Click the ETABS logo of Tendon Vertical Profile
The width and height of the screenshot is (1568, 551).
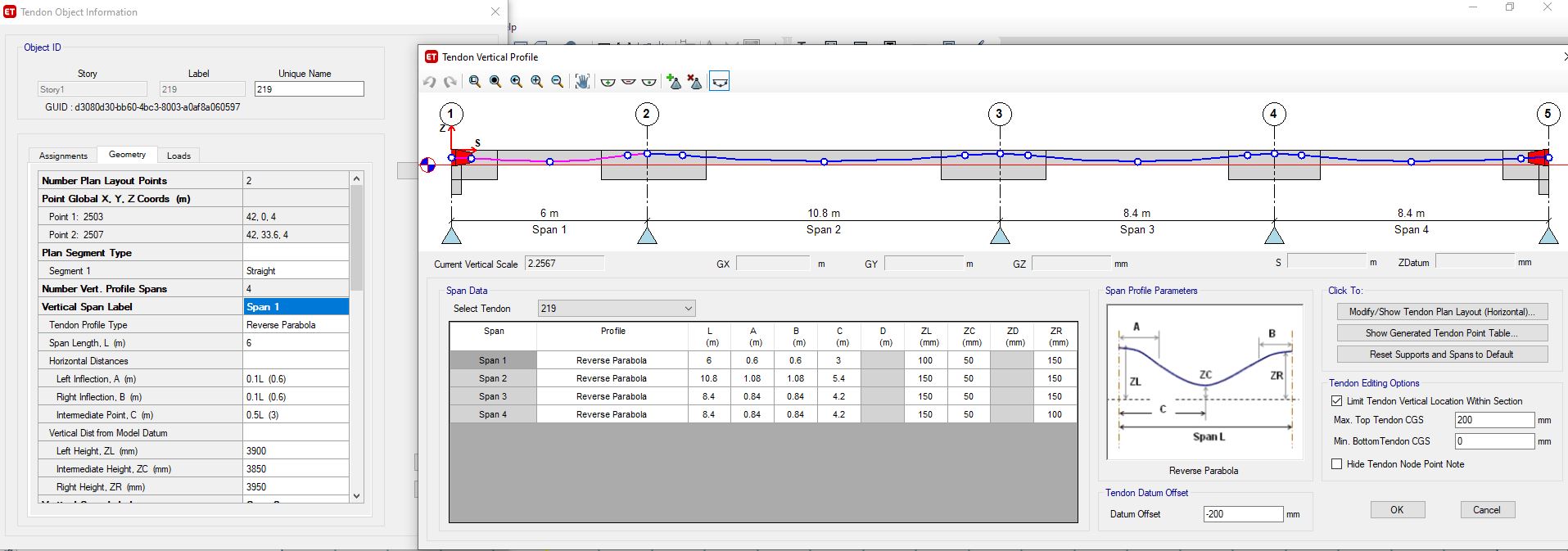click(x=432, y=56)
